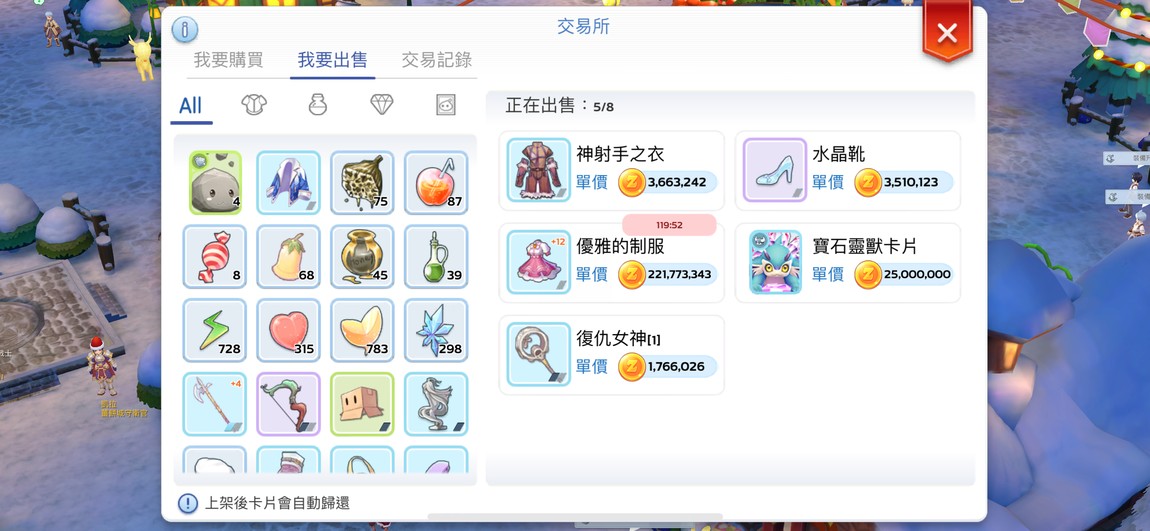Open the 寶石靈獸卡片 listing

click(848, 263)
